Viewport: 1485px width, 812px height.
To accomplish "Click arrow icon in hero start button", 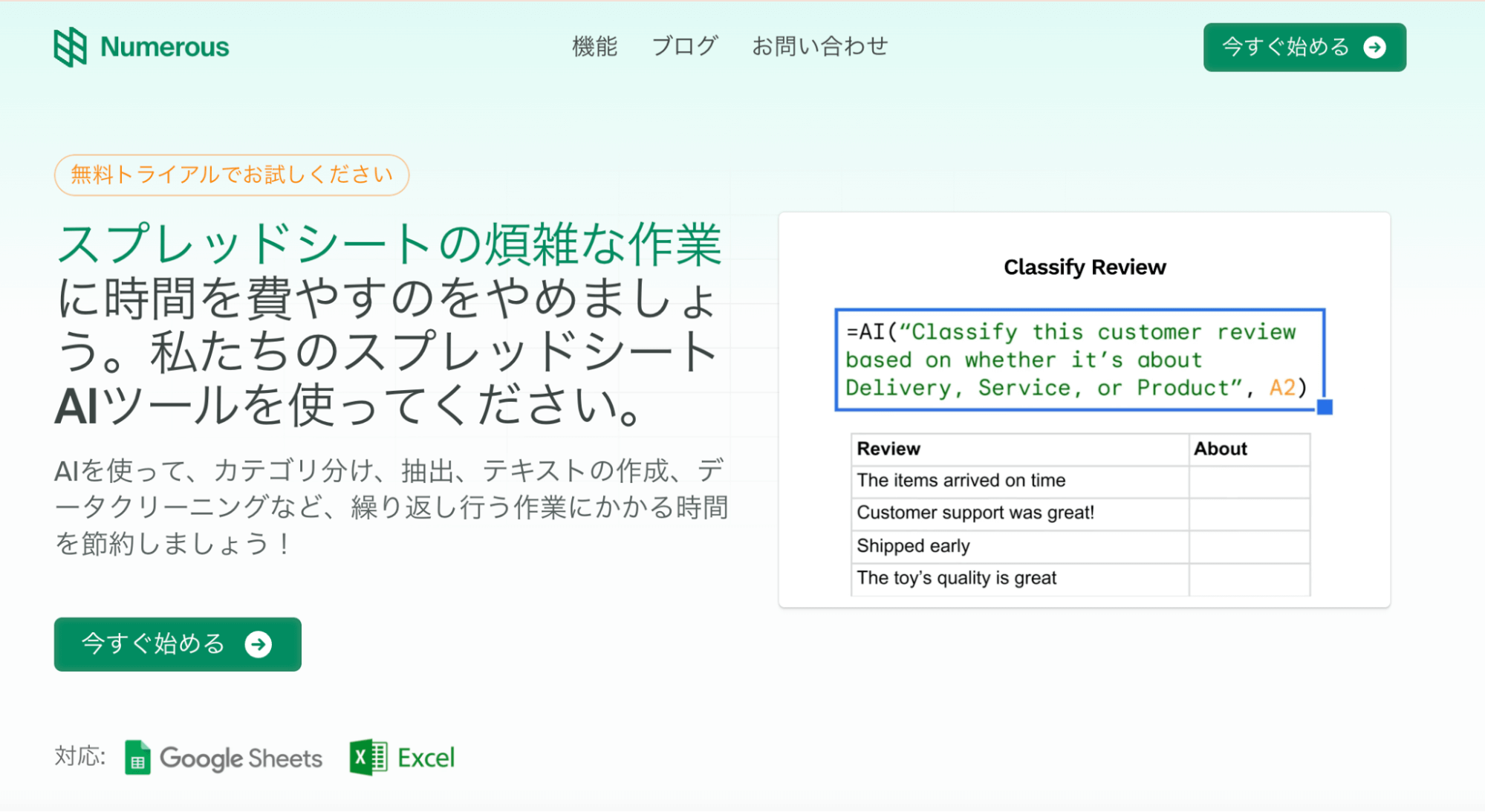I will (259, 644).
